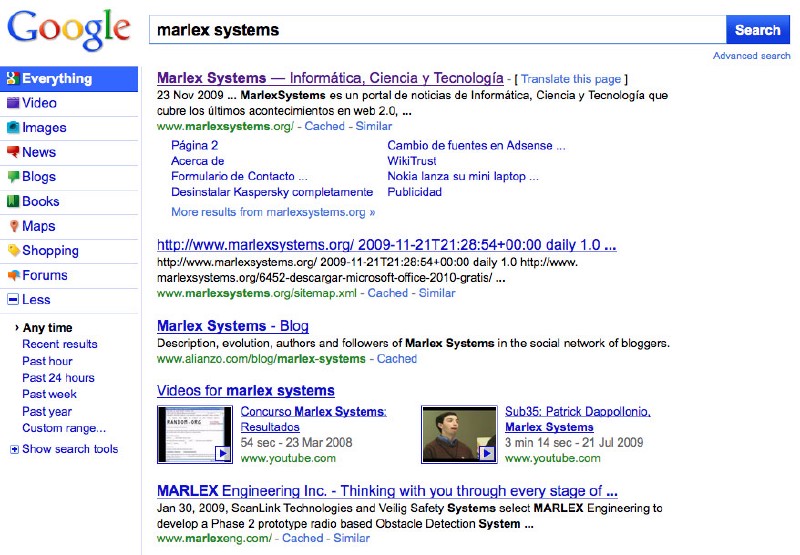Click the Blogs speech bubble icon
Screen dimensions: 800x555
[13, 176]
